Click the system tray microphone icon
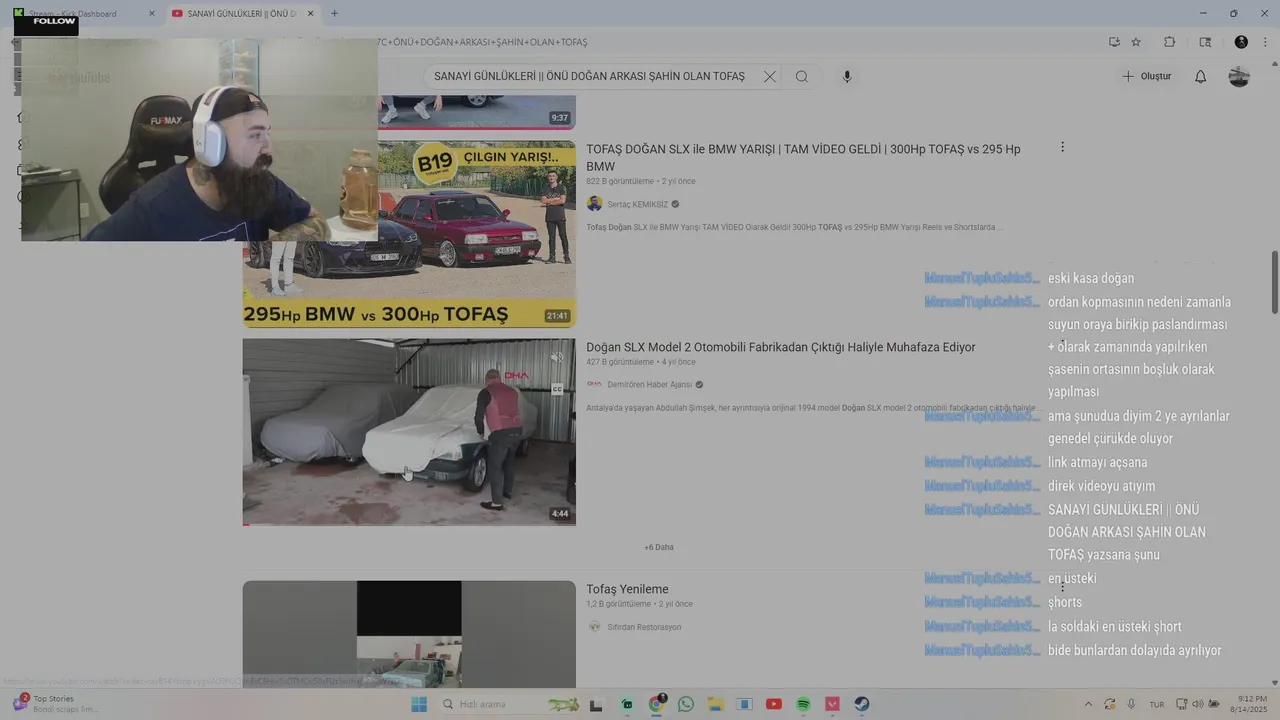The width and height of the screenshot is (1280, 720). 1131,704
